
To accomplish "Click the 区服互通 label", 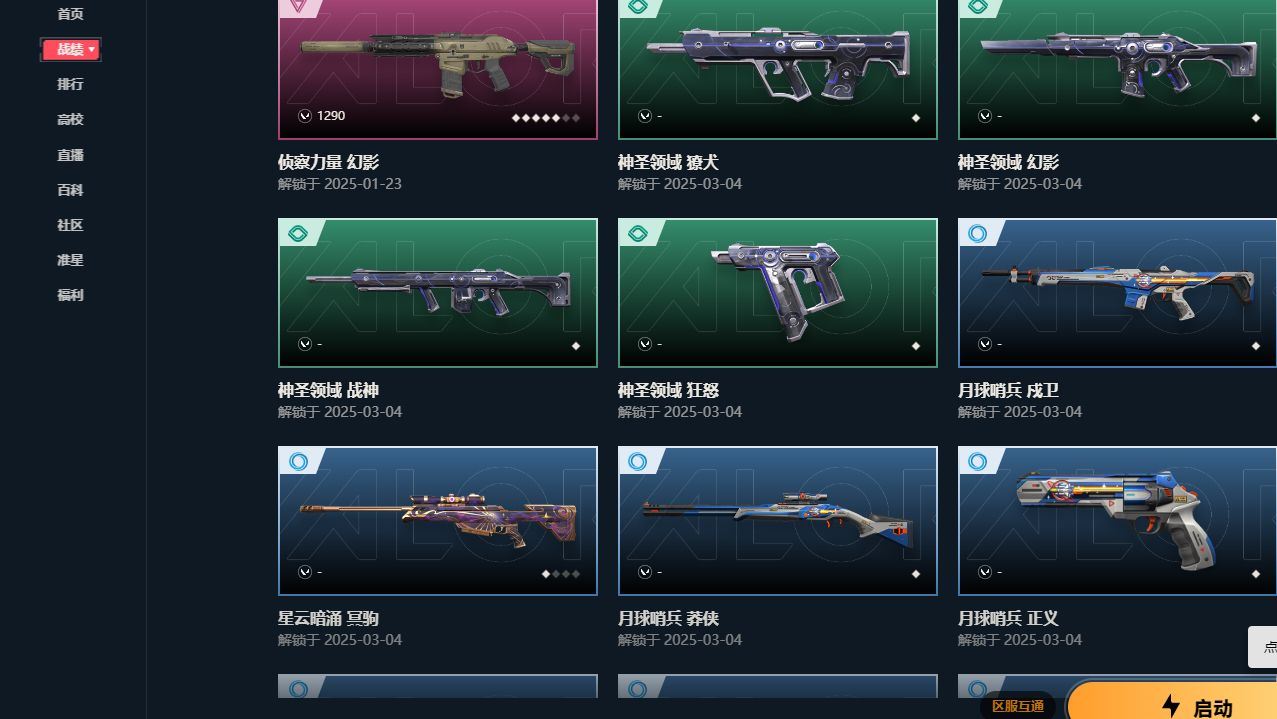I will (1018, 706).
